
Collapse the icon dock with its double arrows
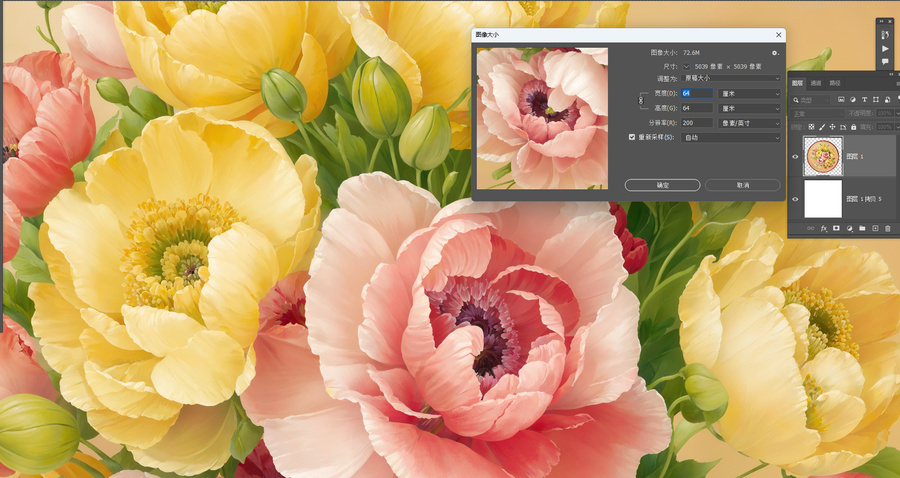[x=882, y=21]
